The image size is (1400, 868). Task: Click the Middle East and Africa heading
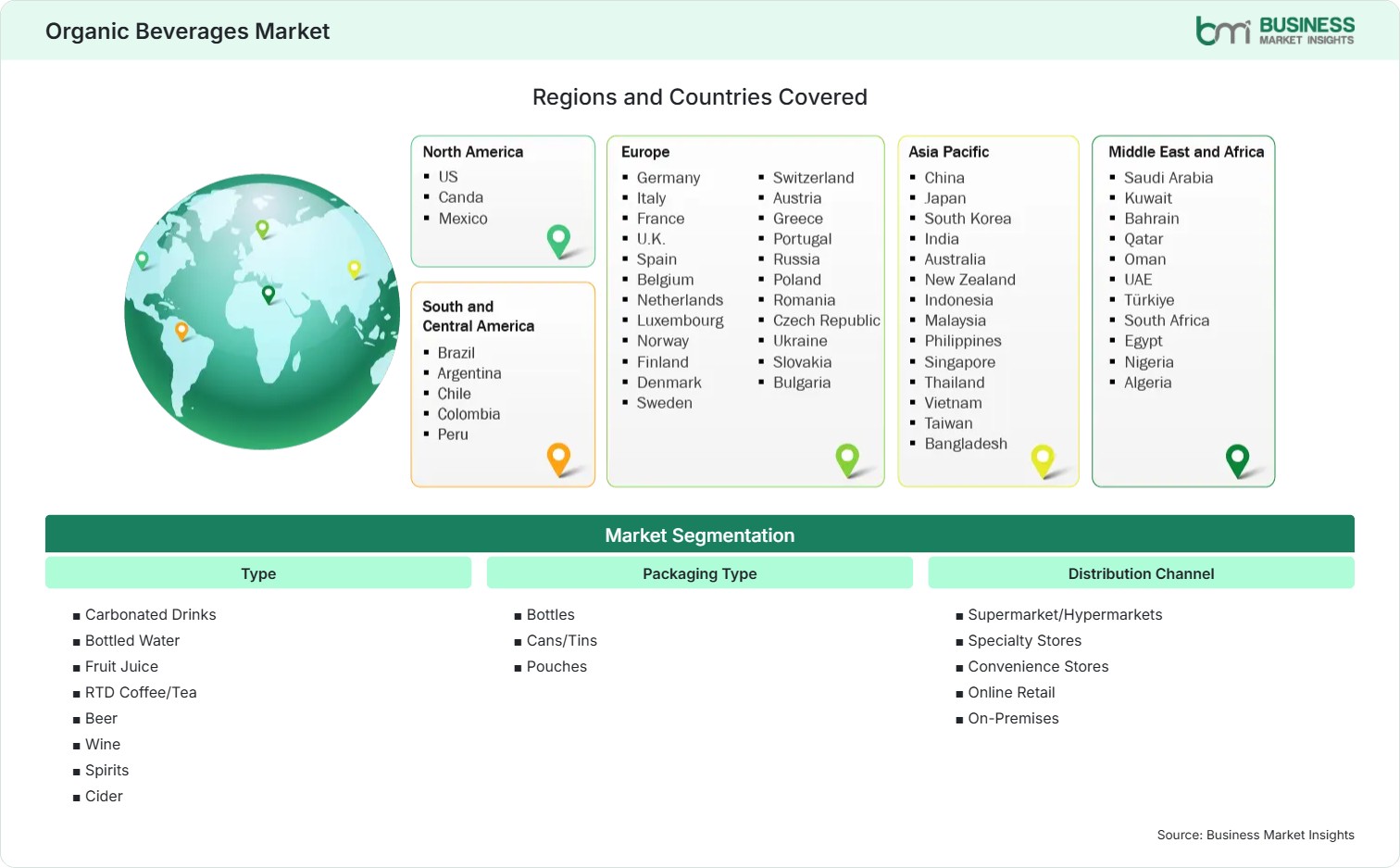click(1186, 152)
